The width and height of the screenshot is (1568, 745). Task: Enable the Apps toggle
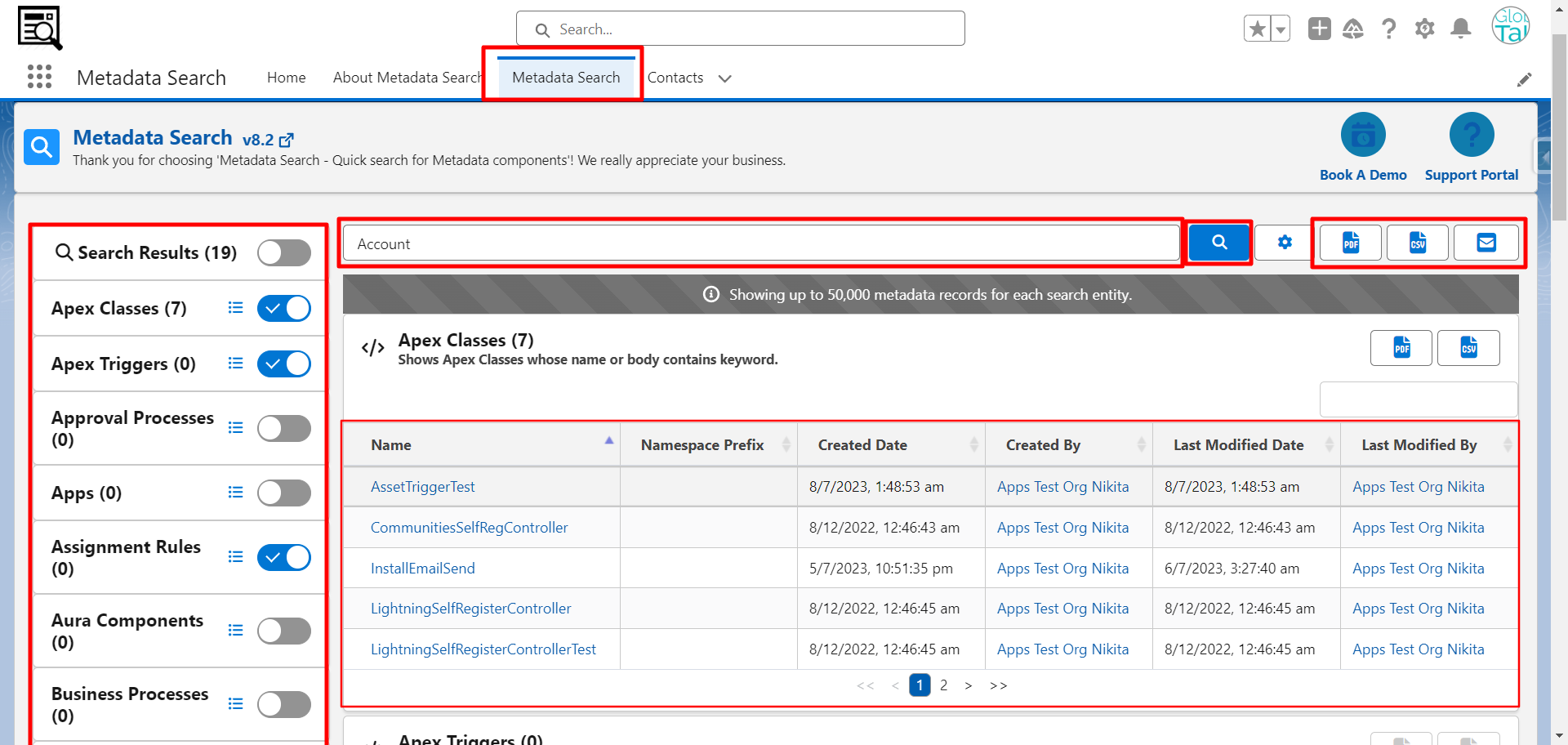tap(284, 493)
